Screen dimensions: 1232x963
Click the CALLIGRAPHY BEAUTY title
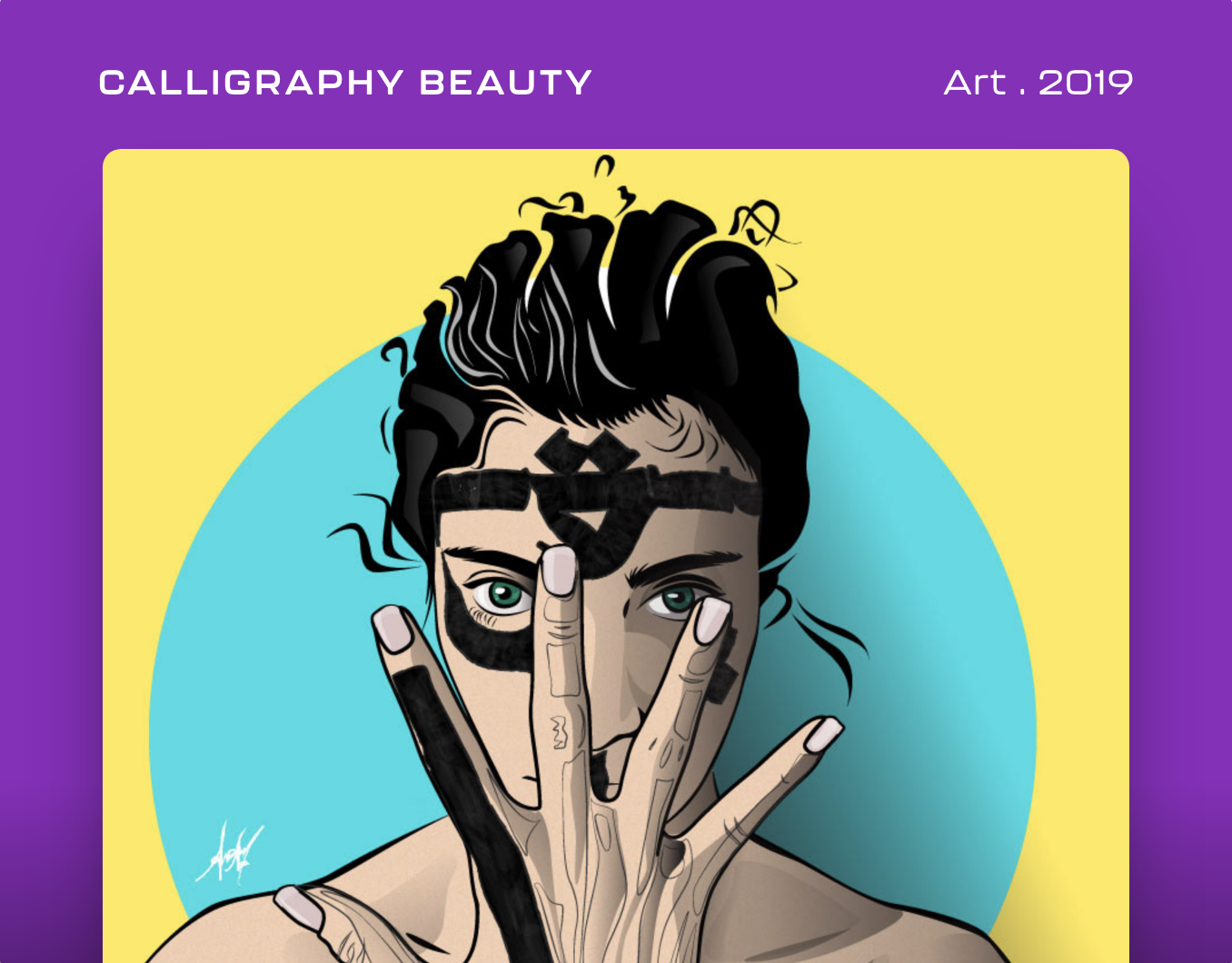pos(345,83)
